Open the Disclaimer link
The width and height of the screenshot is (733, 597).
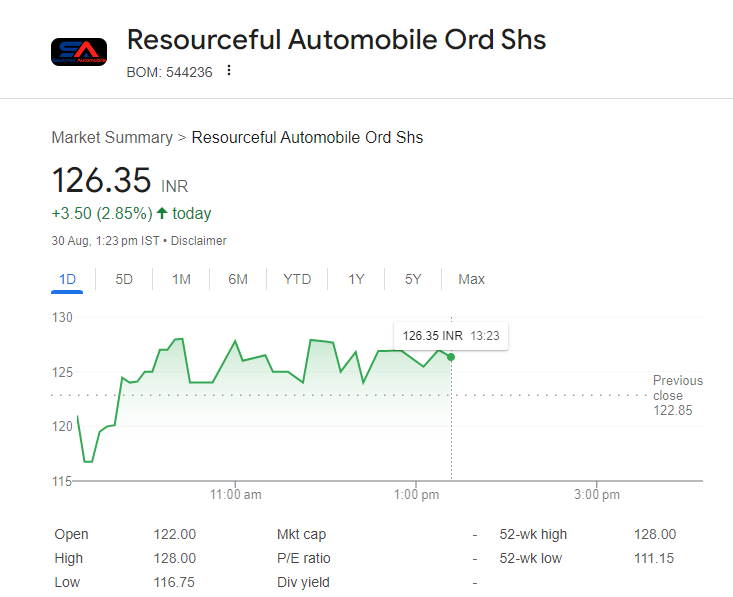[199, 241]
